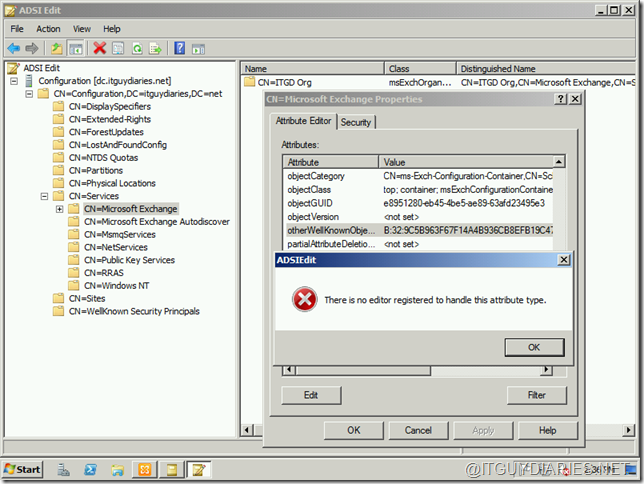
Task: Click the grey Forward arrow toolbar icon
Action: (x=32, y=48)
